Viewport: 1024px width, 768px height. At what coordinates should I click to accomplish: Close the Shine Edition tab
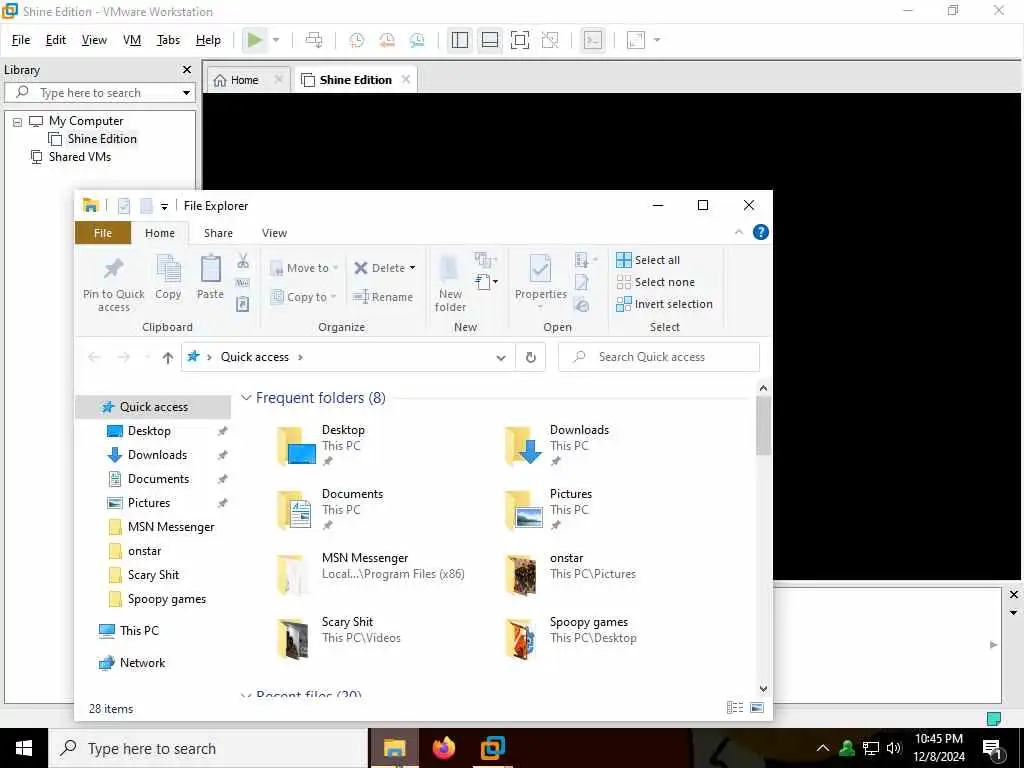(x=406, y=79)
